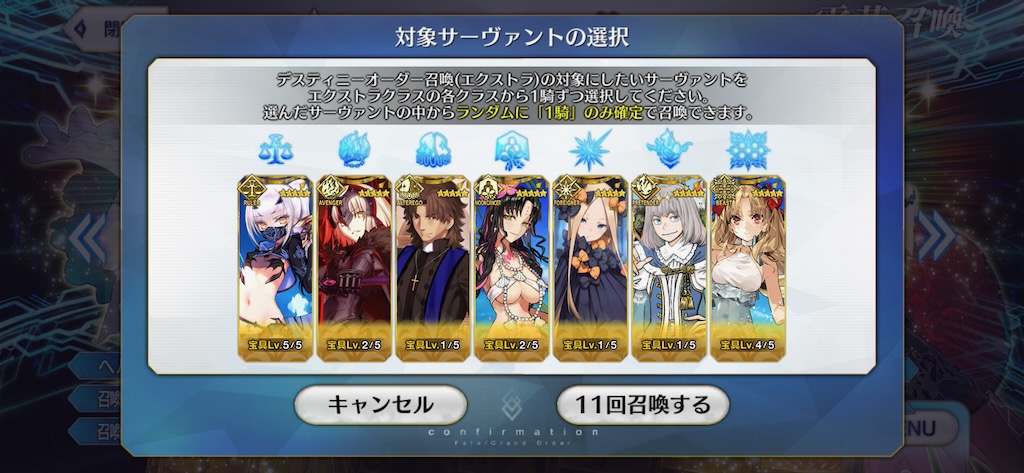Image resolution: width=1024 pixels, height=473 pixels.
Task: Go to previous banner with left chevrons
Action: click(88, 236)
